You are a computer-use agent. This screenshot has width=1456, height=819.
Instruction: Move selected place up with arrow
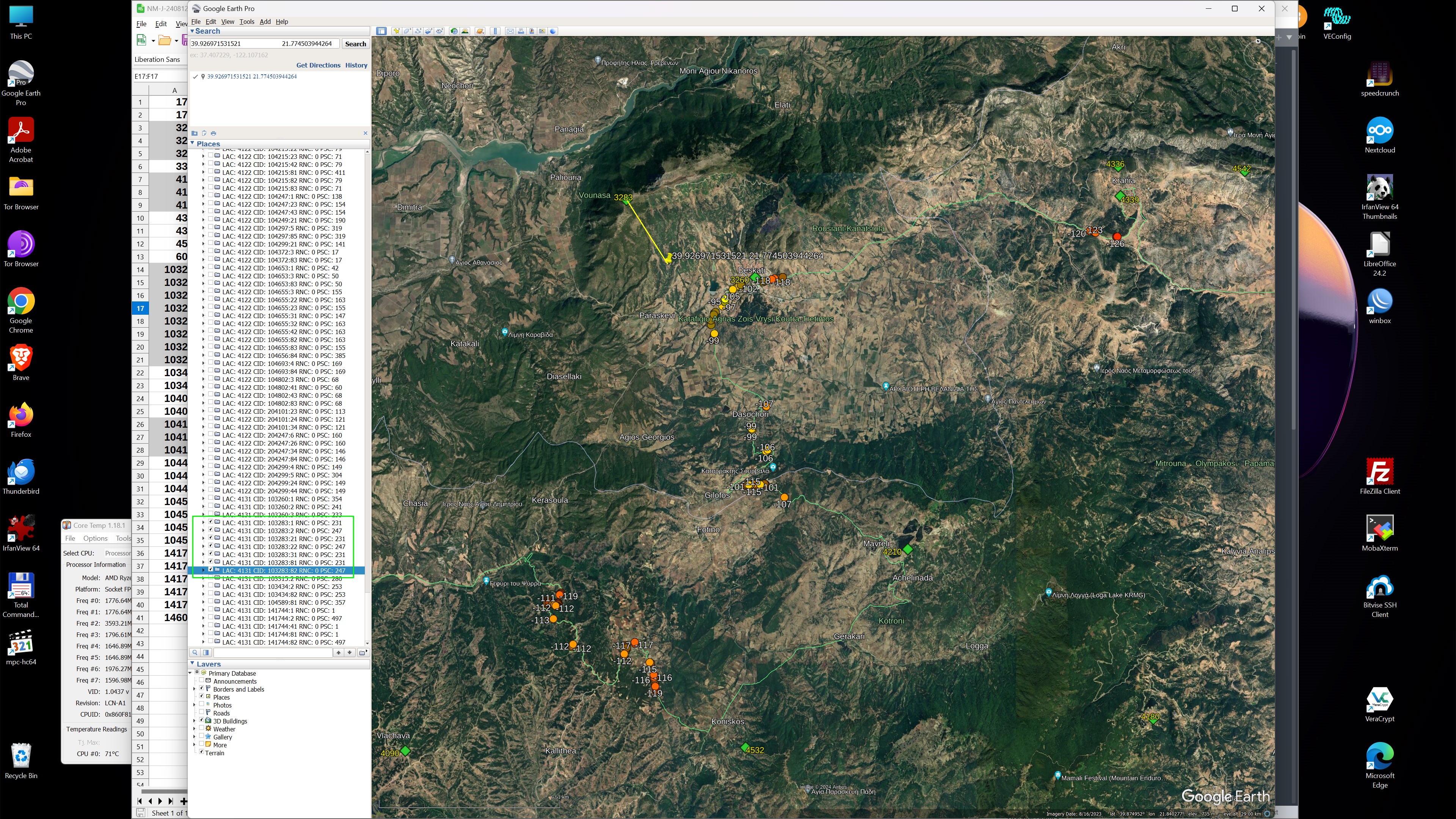pos(339,652)
